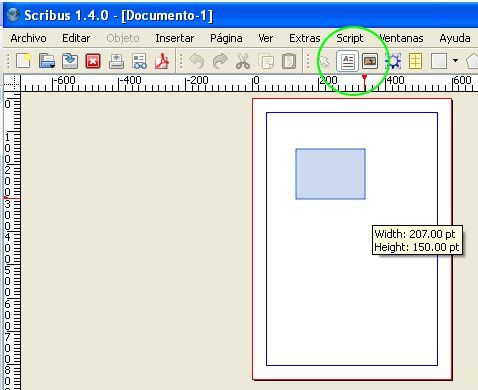This screenshot has width=478, height=390.
Task: Open the Página menu
Action: tap(226, 38)
